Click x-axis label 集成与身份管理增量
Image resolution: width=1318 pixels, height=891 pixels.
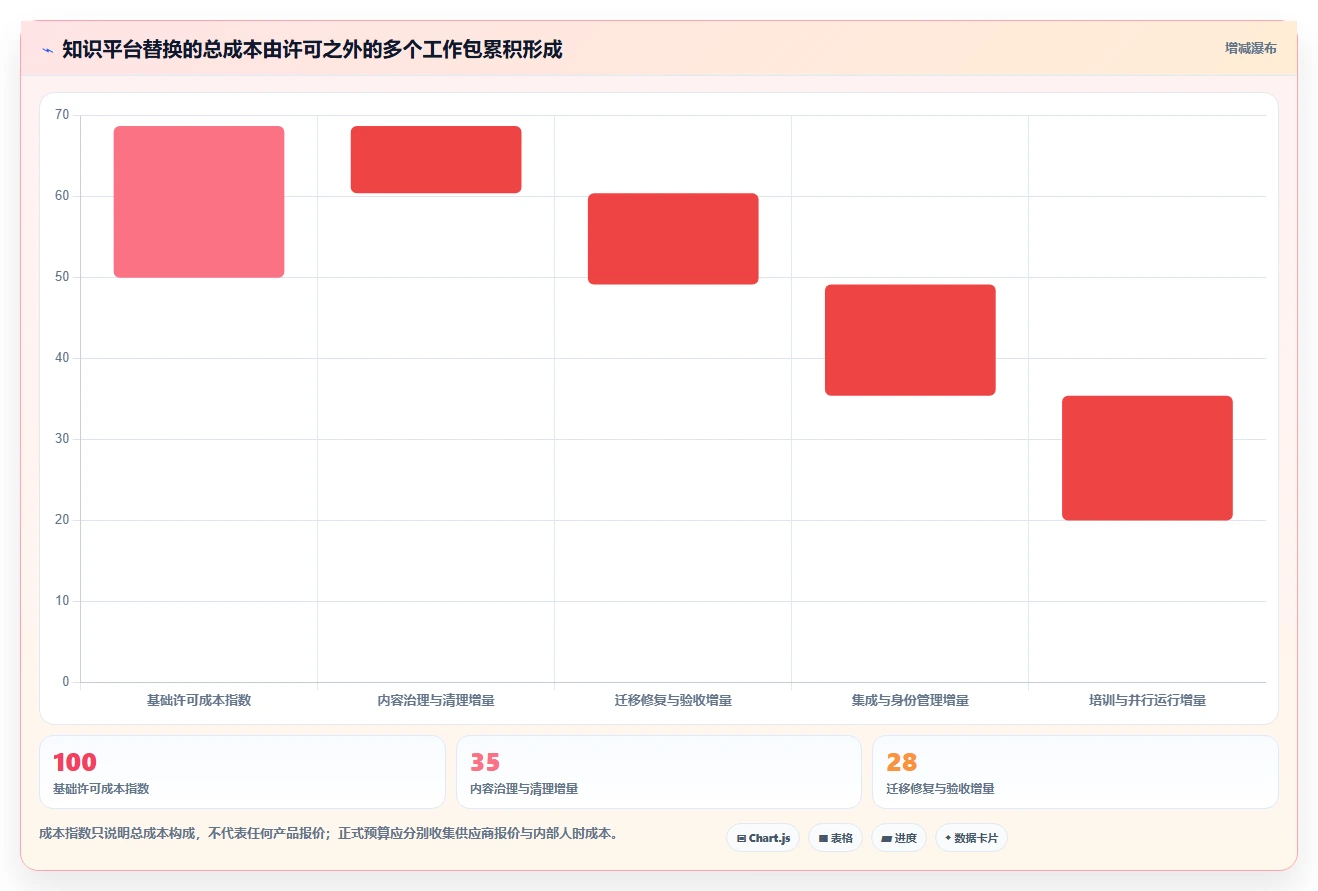click(x=910, y=700)
